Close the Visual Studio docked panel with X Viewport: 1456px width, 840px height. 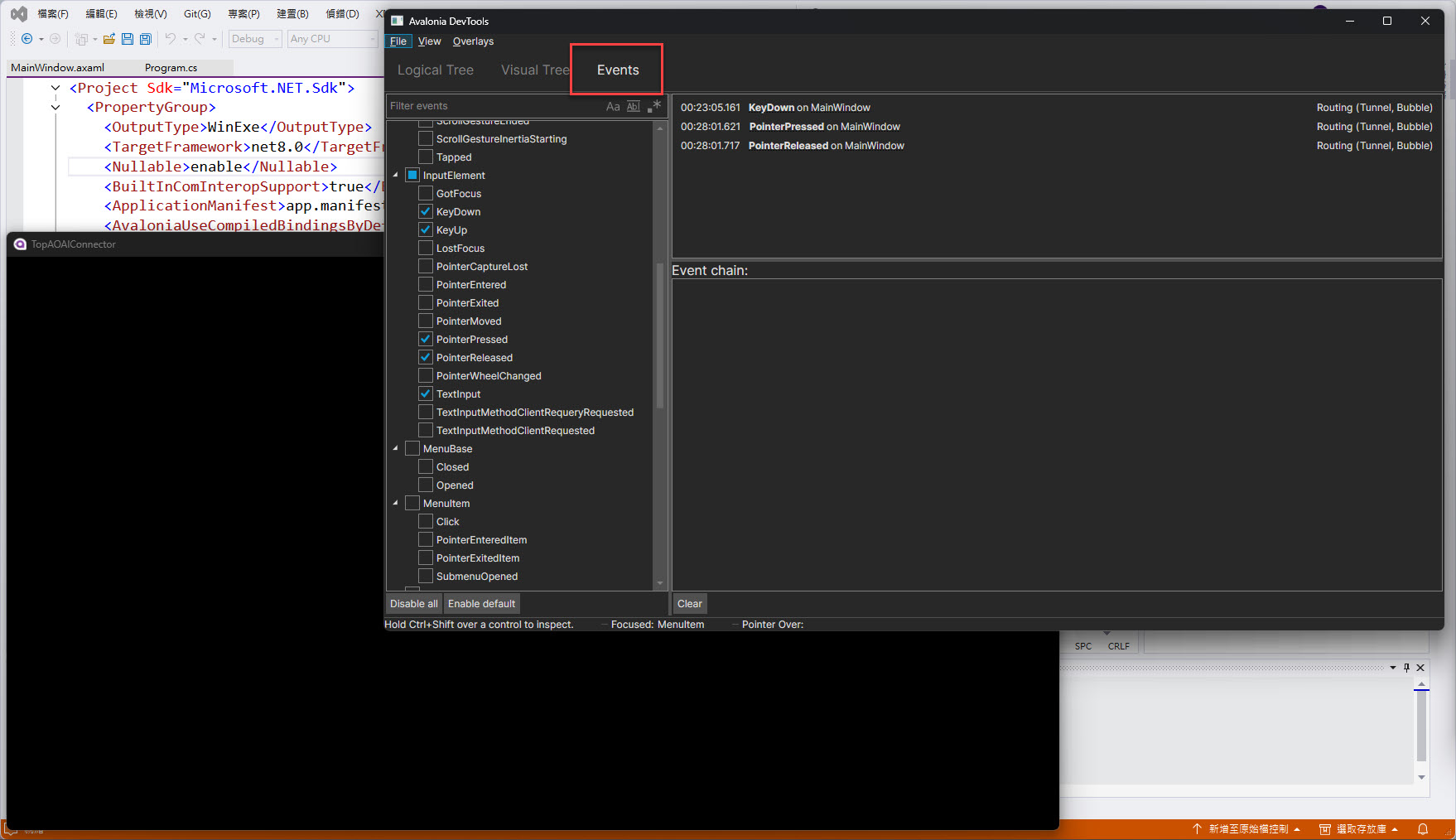pos(1420,668)
